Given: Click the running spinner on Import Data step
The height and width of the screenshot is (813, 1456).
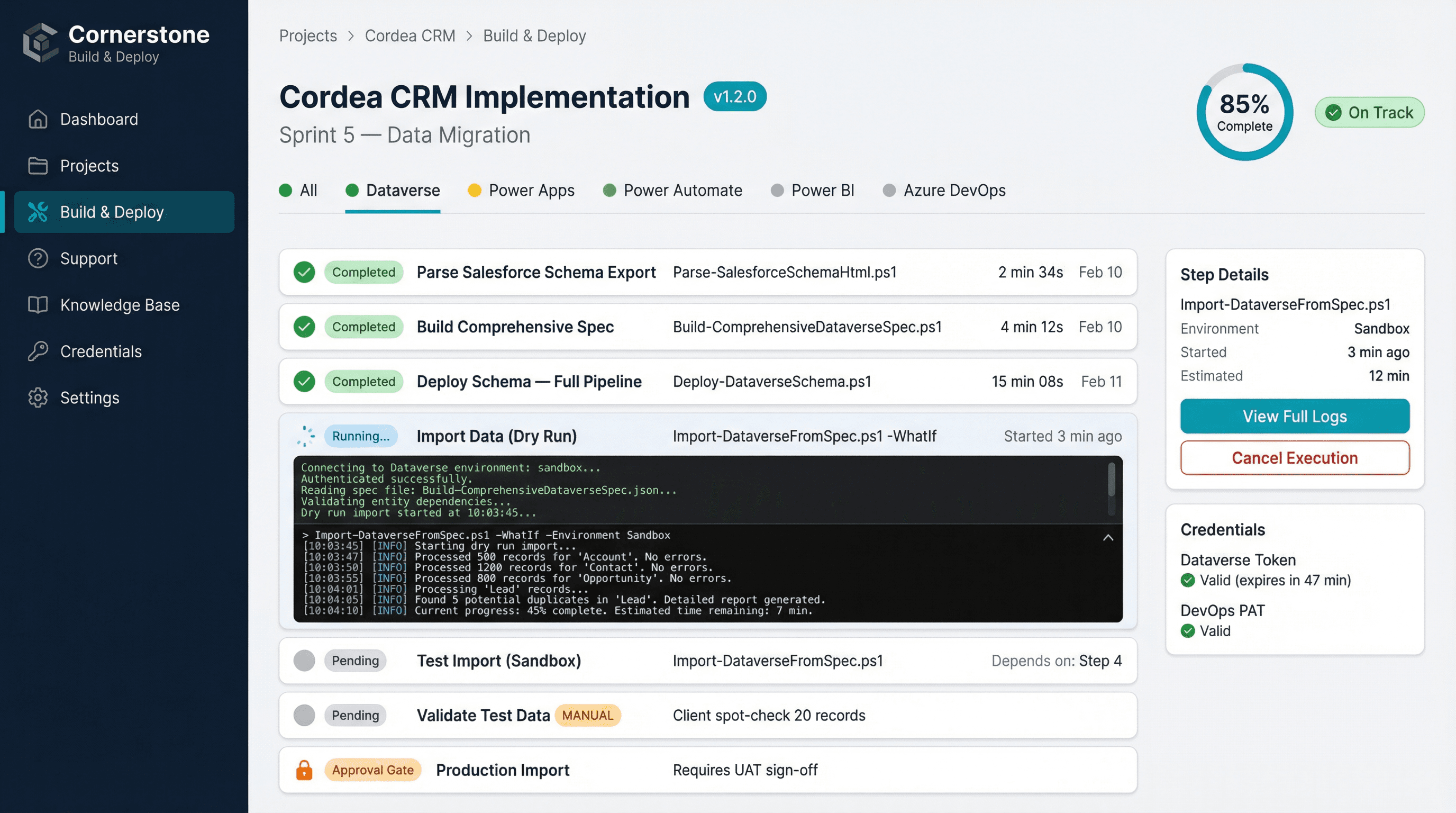Looking at the screenshot, I should [x=305, y=436].
